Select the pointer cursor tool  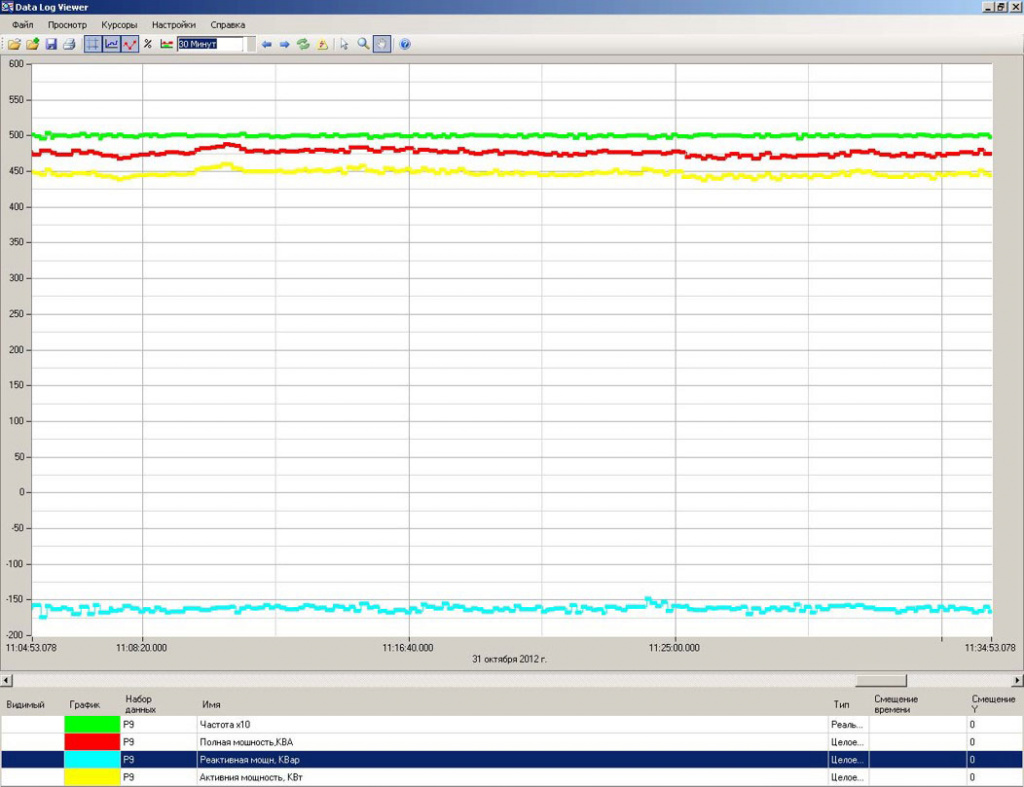344,44
